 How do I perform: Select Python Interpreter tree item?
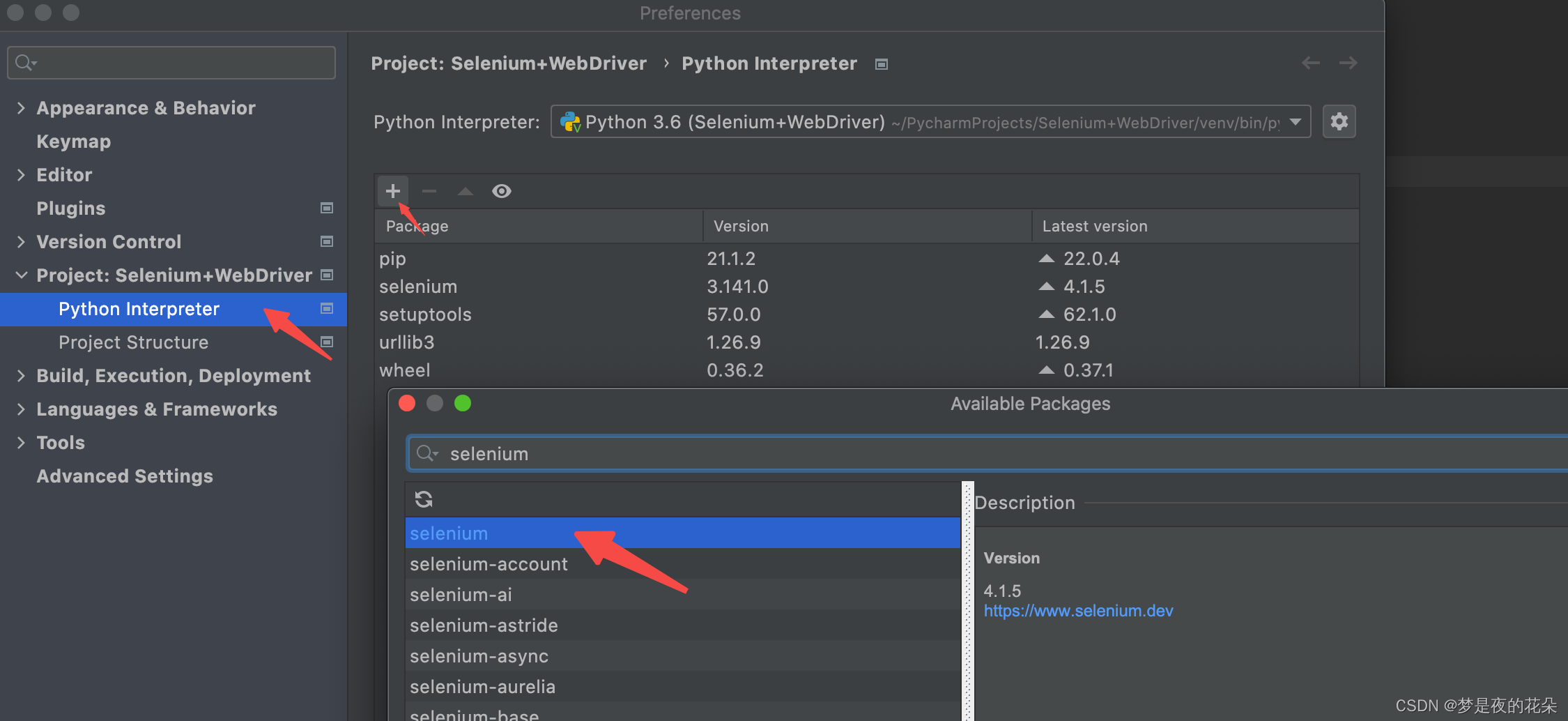(174, 309)
